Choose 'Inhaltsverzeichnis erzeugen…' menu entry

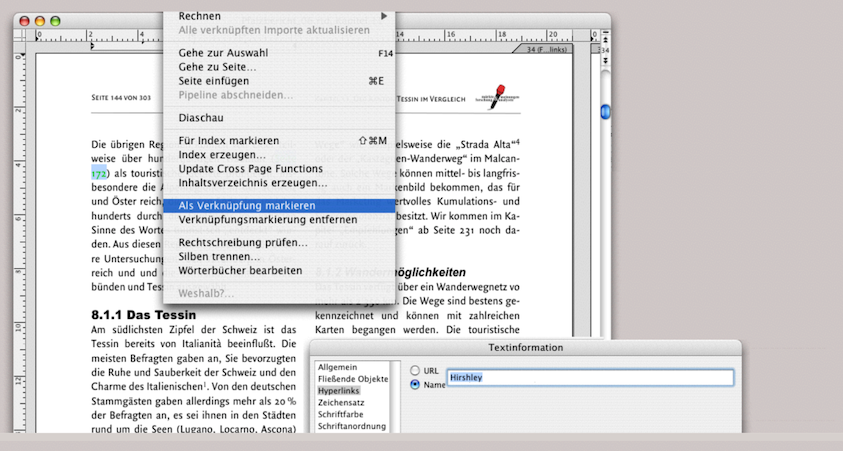252,183
